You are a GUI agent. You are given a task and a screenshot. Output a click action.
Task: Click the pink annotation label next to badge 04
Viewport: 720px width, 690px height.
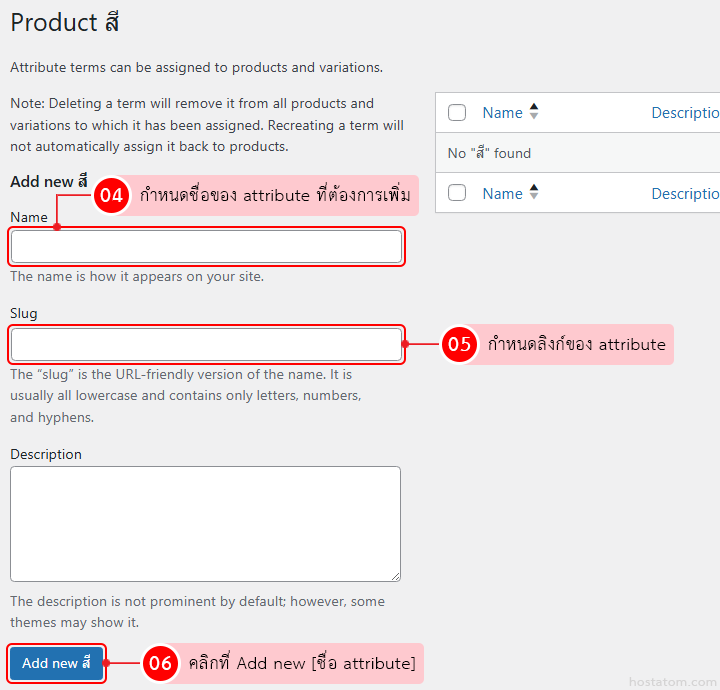tap(275, 196)
